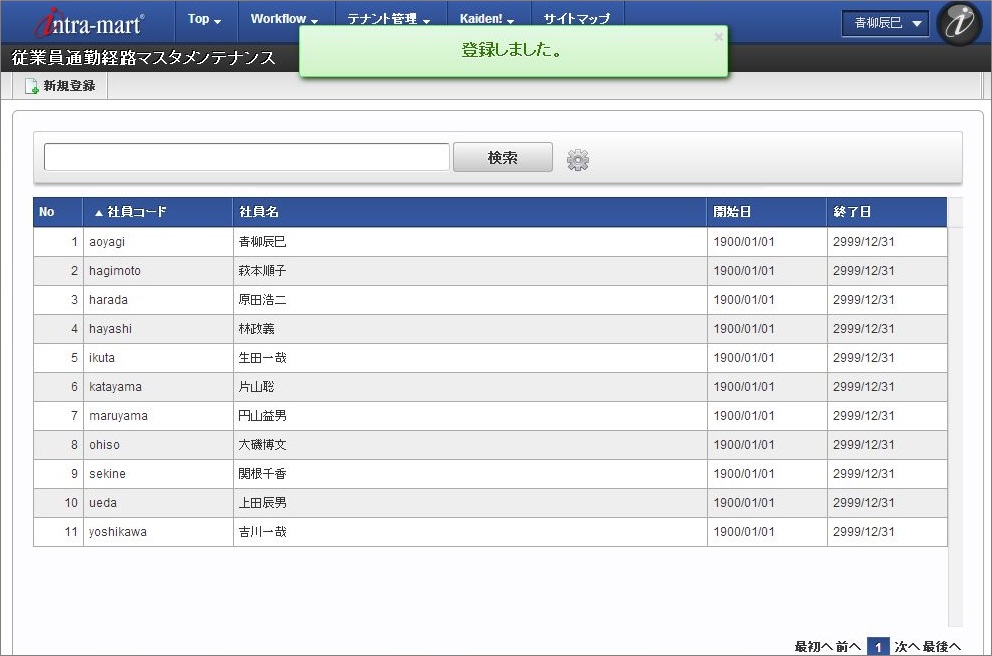Click the katayama employee code
The image size is (992, 656).
pos(158,387)
